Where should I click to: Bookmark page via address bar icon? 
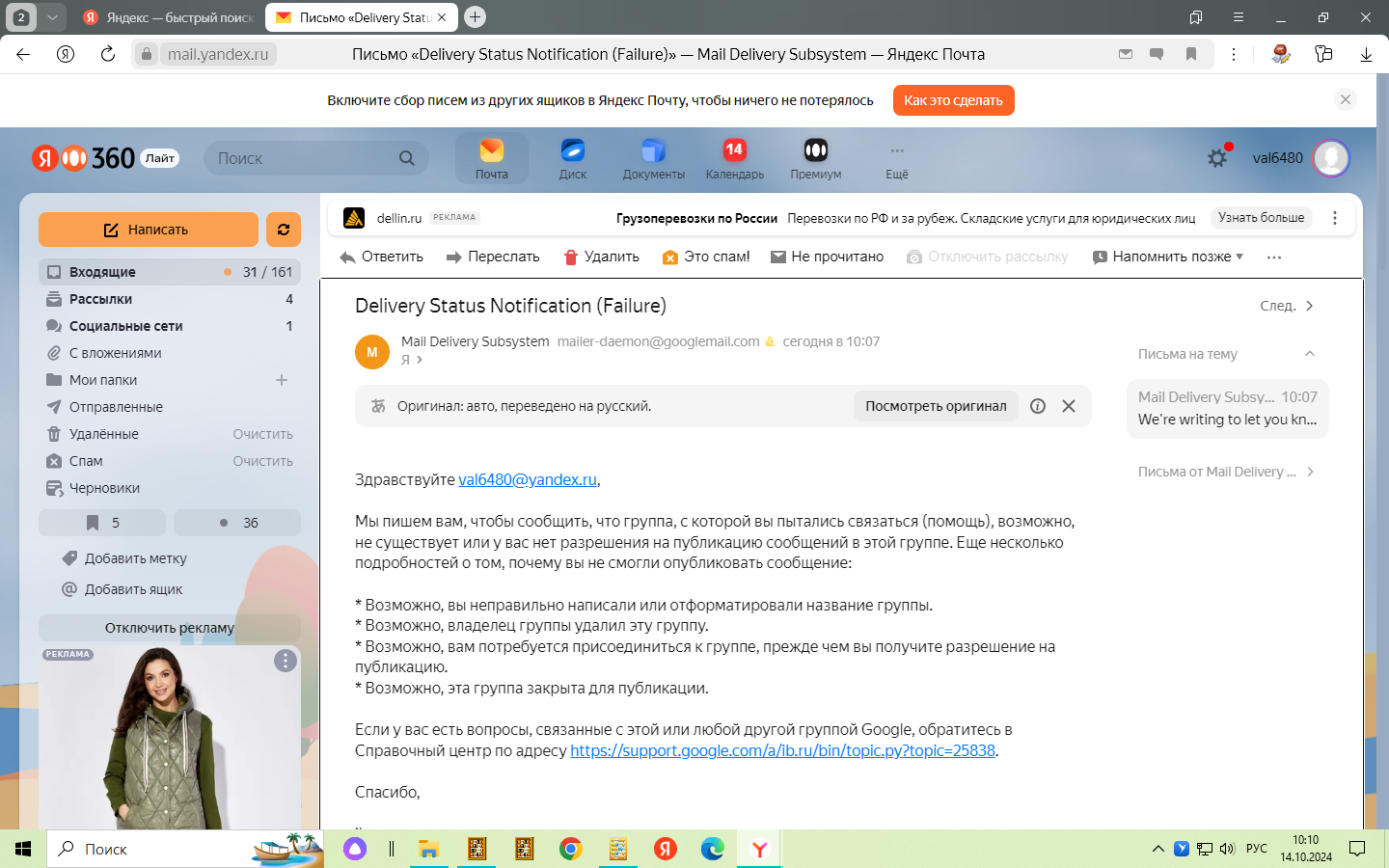[x=1191, y=54]
